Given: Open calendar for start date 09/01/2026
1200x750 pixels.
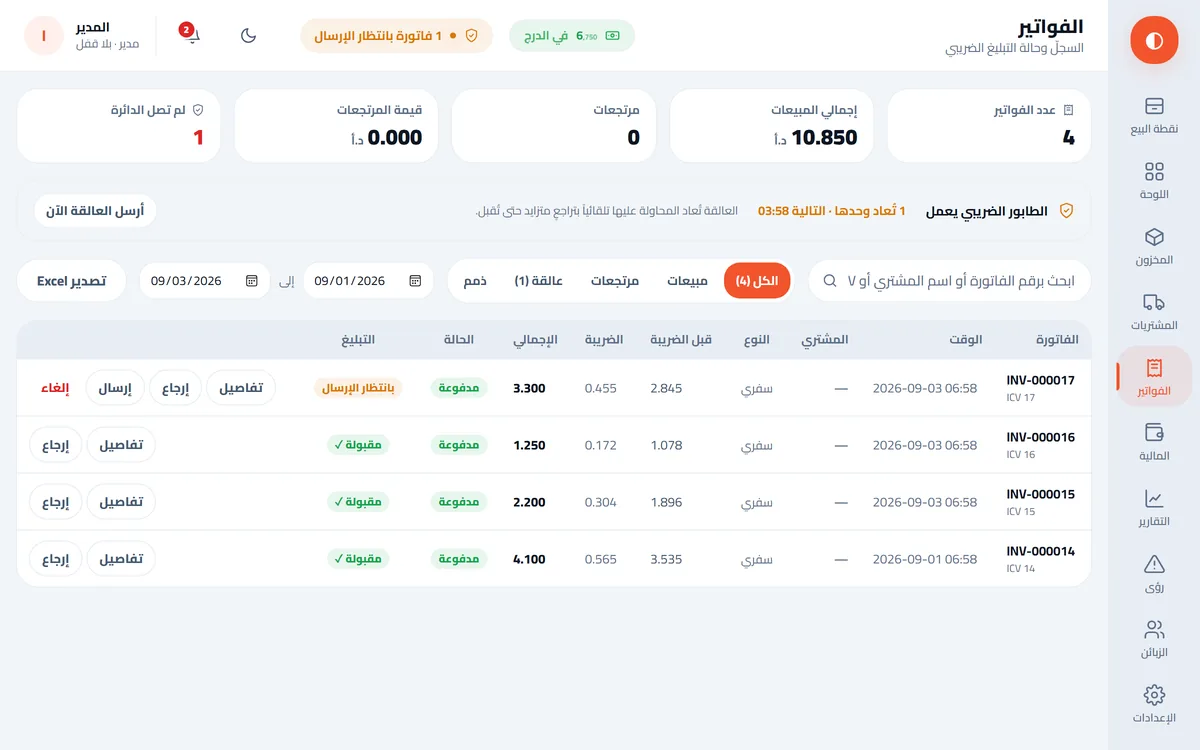Looking at the screenshot, I should pyautogui.click(x=415, y=281).
